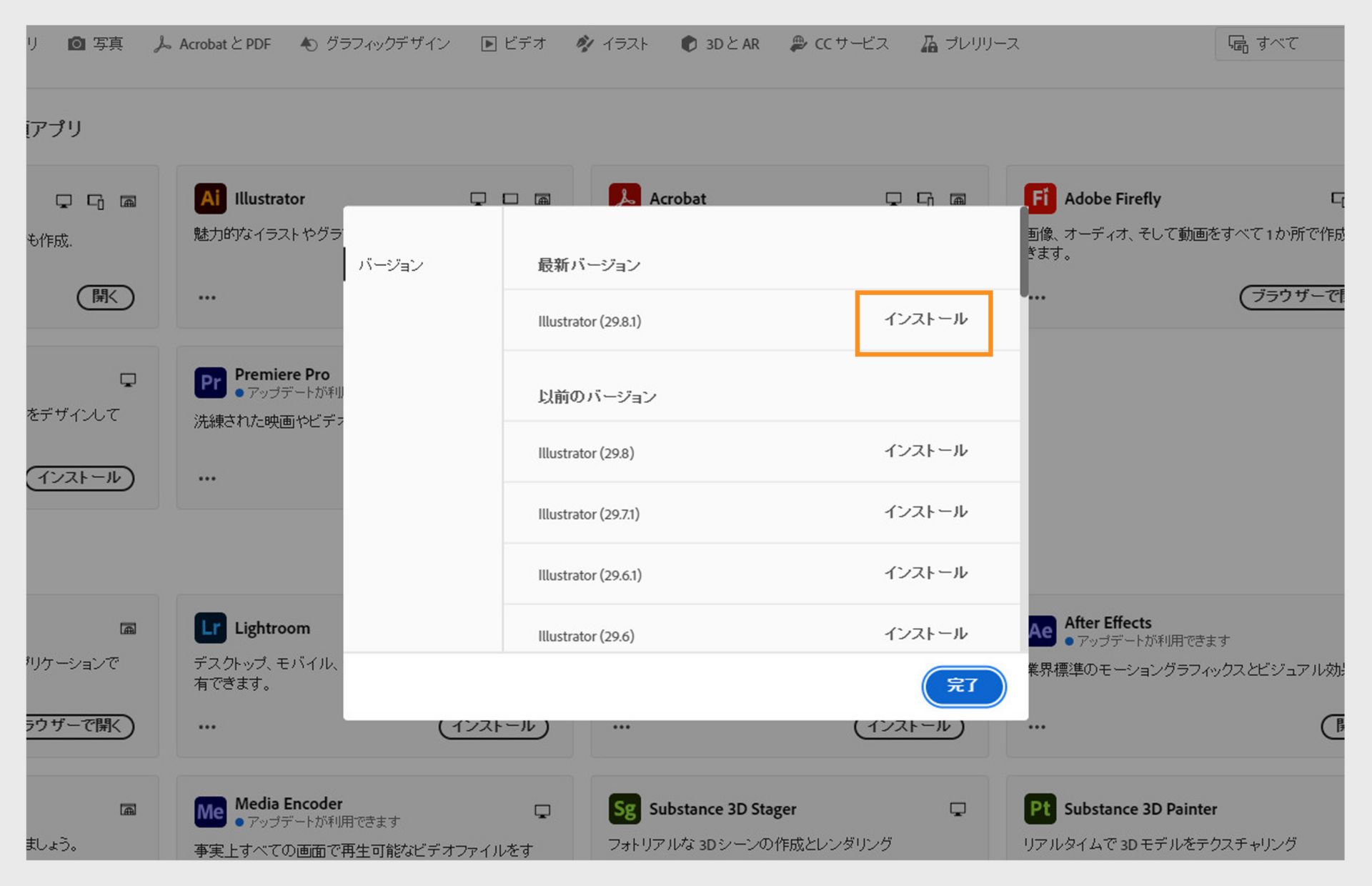Click the Adobe Firefly app icon
Image resolution: width=1372 pixels, height=886 pixels.
1040,199
